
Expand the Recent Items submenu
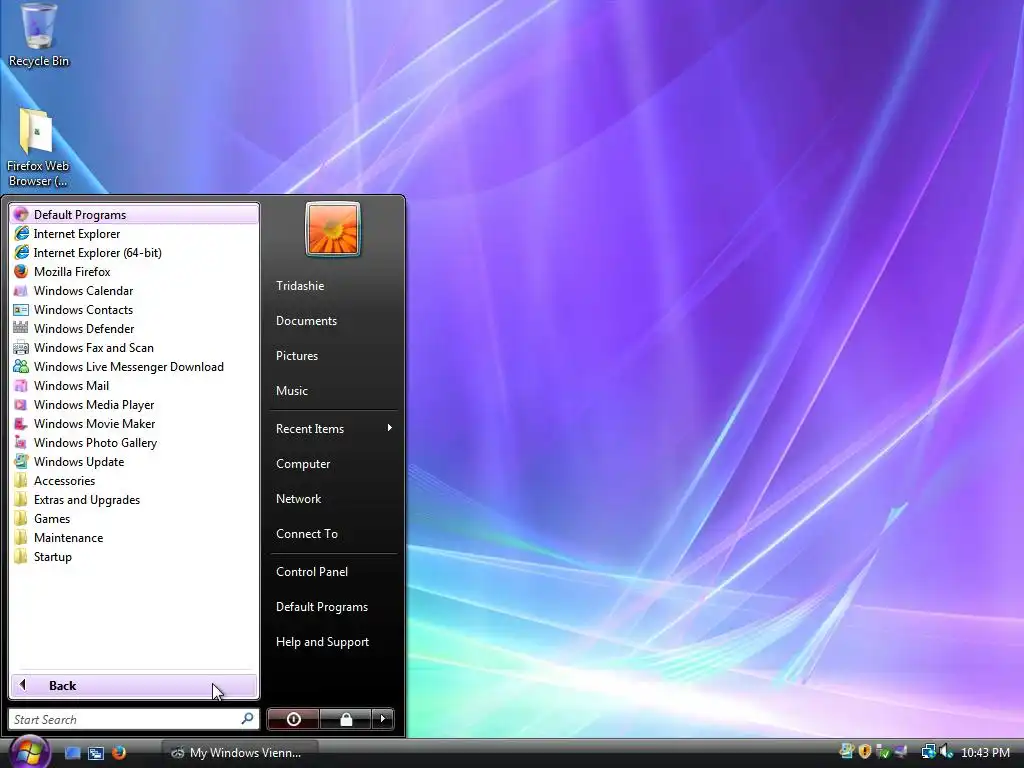[333, 428]
